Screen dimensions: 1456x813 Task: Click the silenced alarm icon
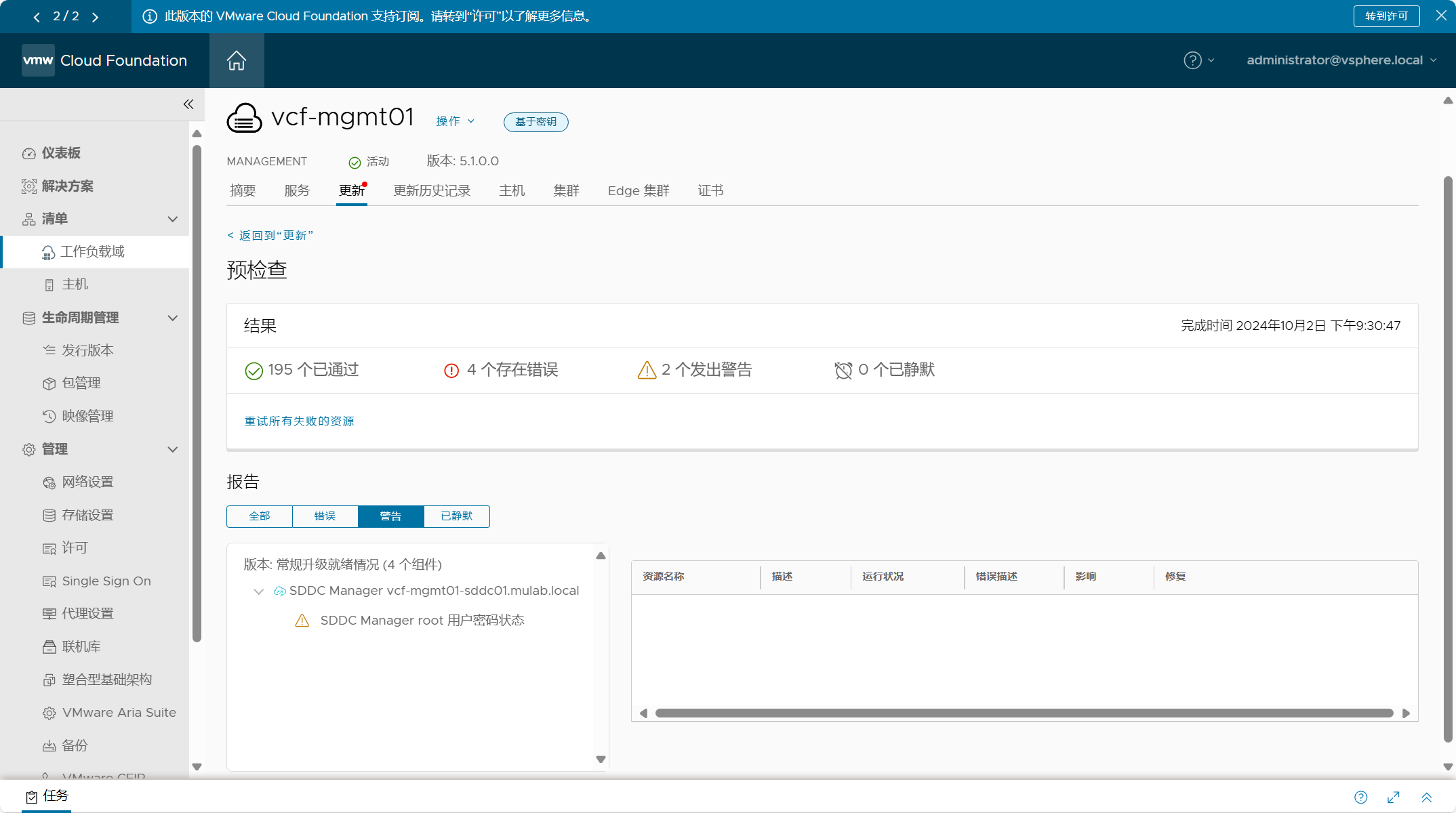[843, 370]
